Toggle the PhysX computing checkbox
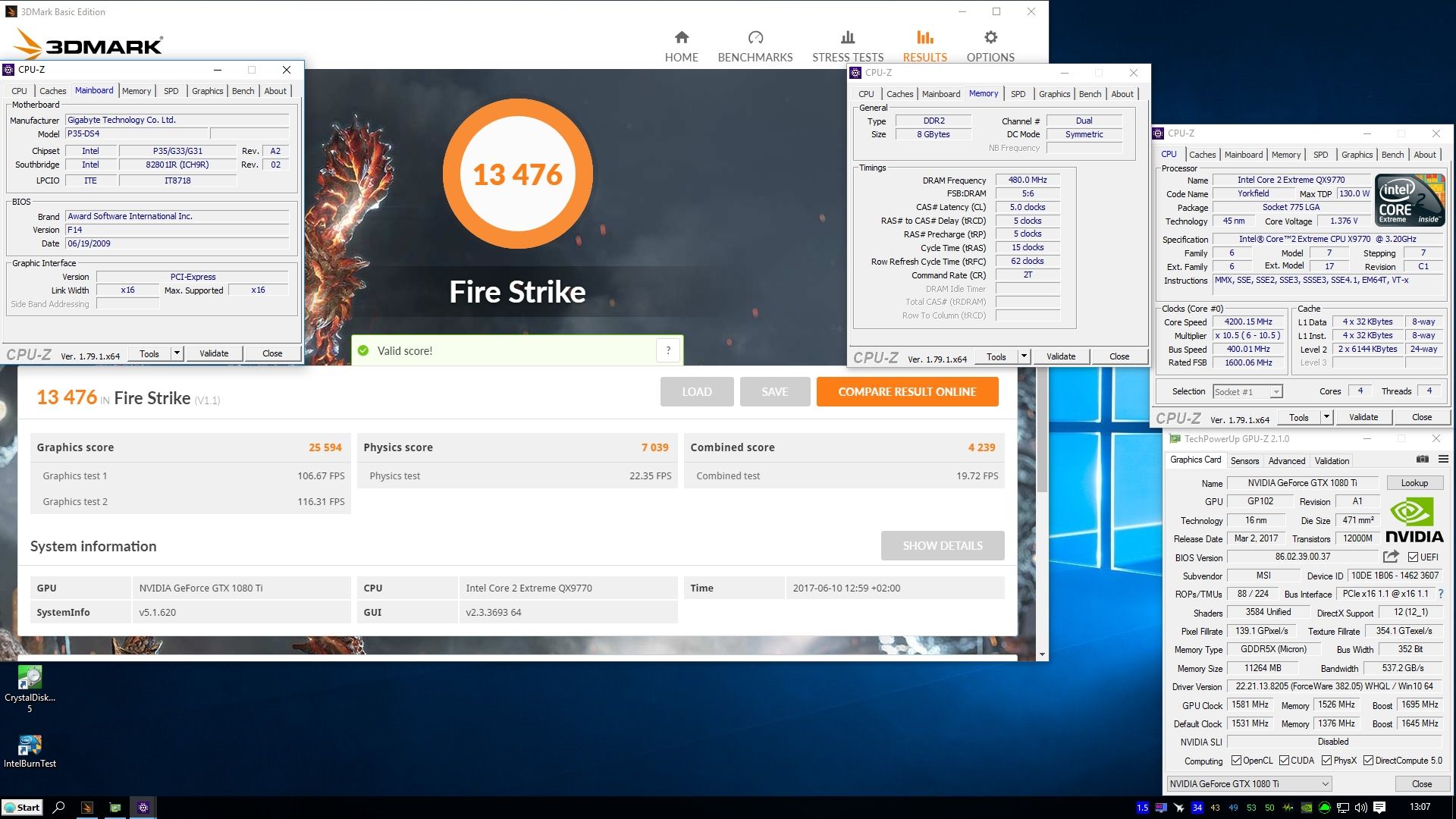The width and height of the screenshot is (1456, 819). (x=1326, y=761)
